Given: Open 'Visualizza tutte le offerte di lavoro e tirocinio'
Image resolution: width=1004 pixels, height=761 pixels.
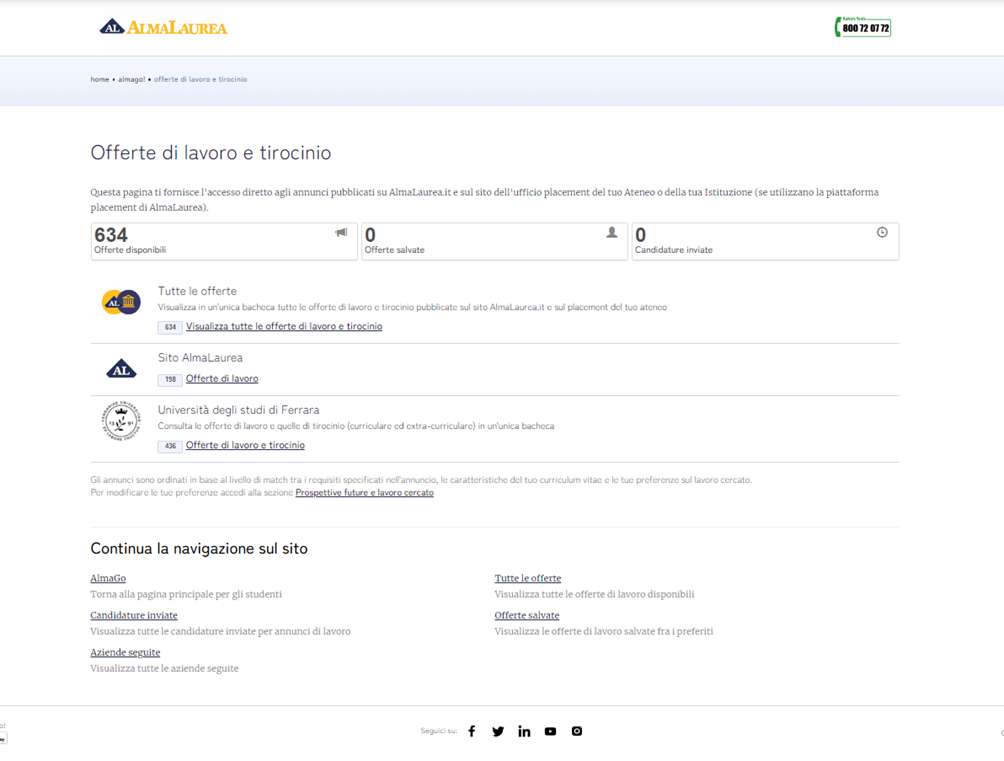Looking at the screenshot, I should coord(284,326).
